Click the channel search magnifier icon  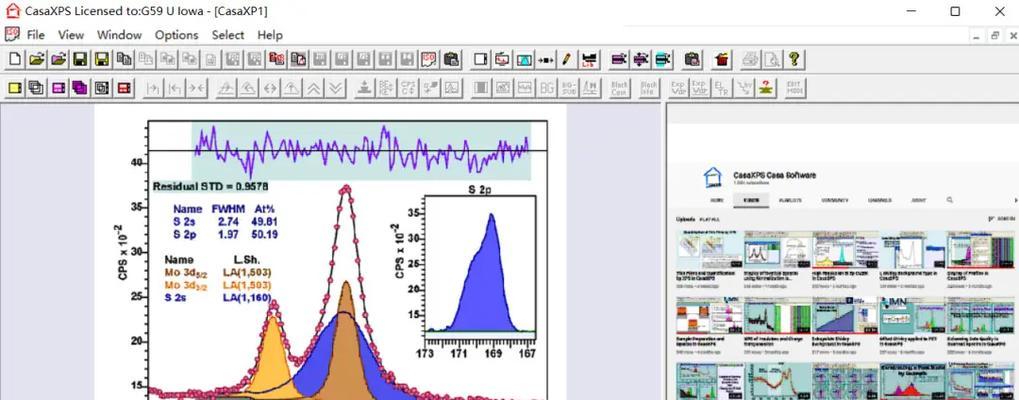[x=949, y=200]
